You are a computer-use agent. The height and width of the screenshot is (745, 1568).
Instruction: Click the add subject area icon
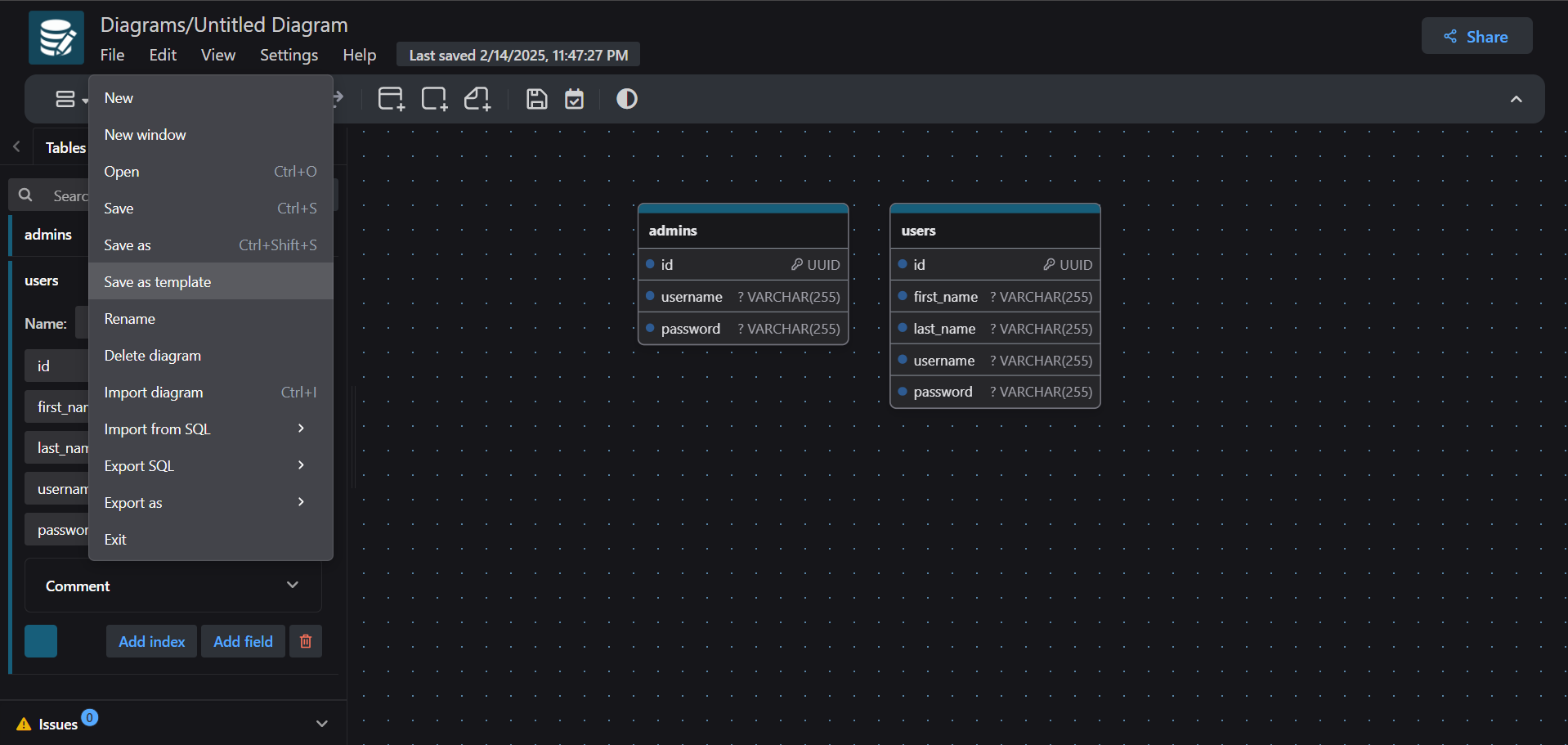pyautogui.click(x=434, y=99)
